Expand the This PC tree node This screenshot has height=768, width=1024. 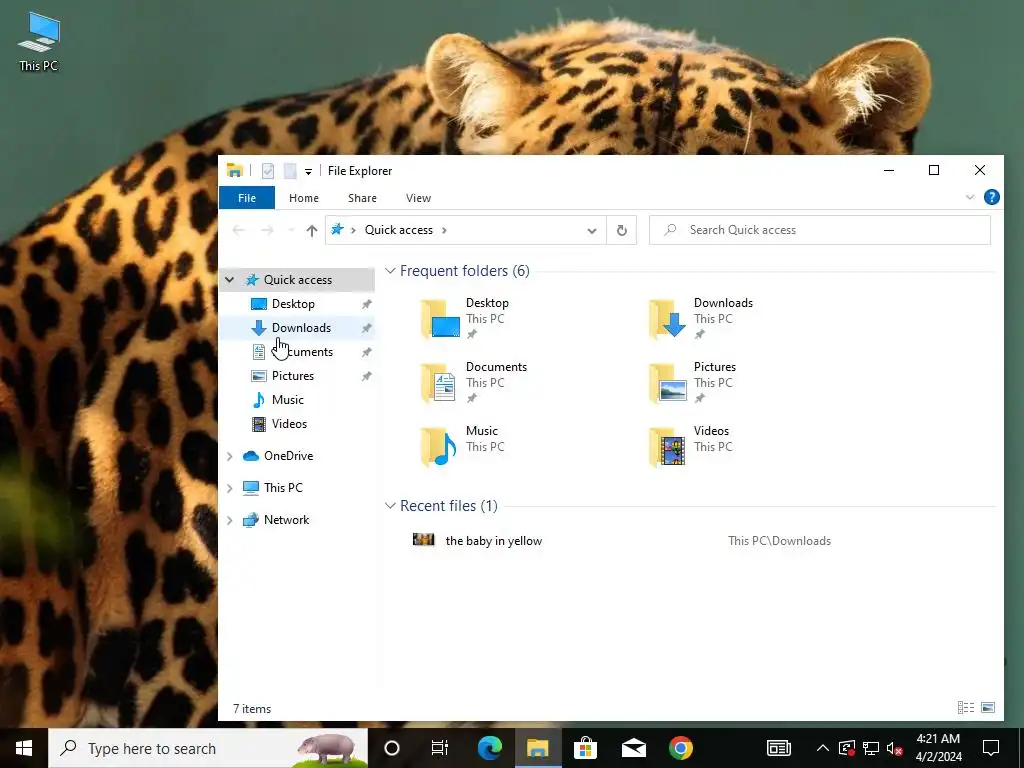point(230,488)
